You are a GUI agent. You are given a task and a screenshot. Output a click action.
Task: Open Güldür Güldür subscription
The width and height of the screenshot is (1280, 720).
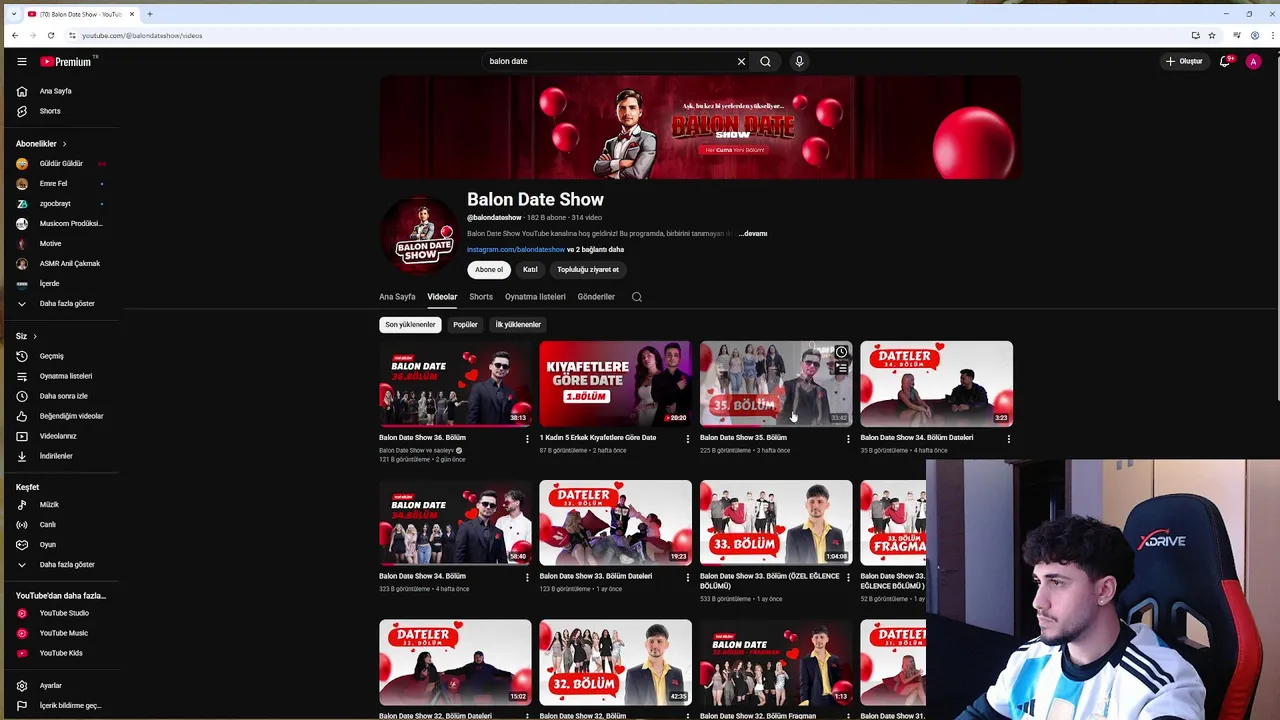60,164
